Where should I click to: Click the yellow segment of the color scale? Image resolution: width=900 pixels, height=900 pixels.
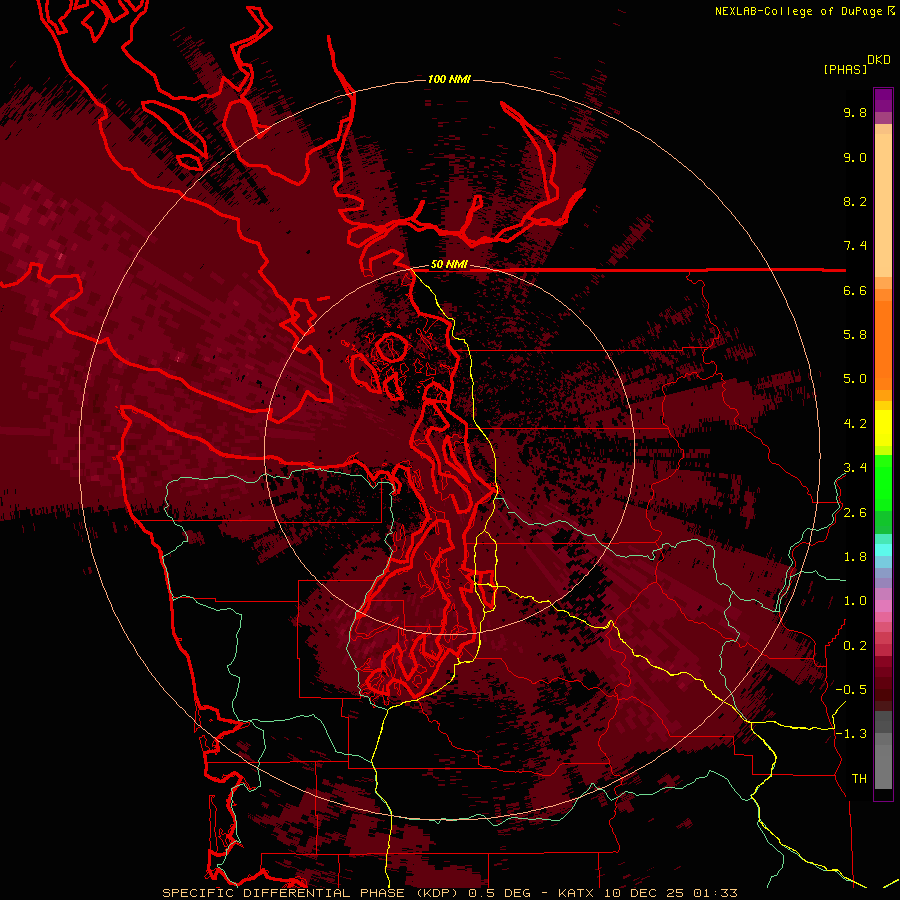click(883, 428)
